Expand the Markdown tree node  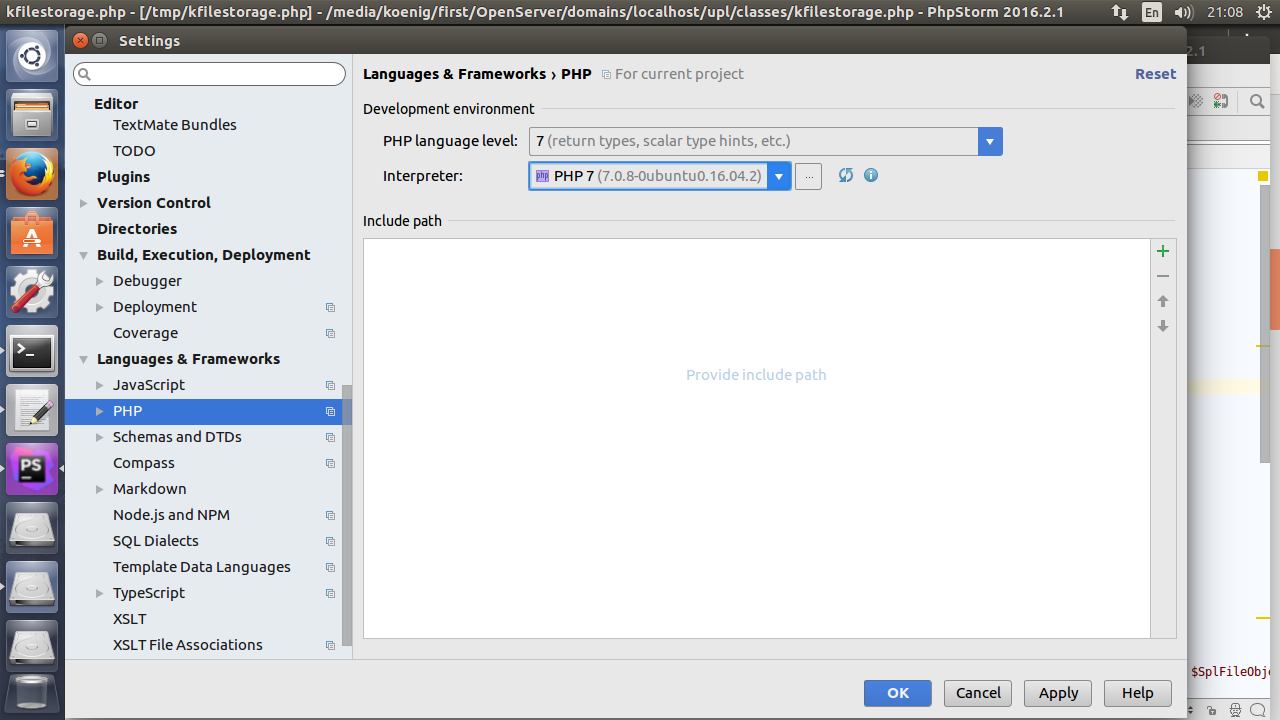point(100,489)
